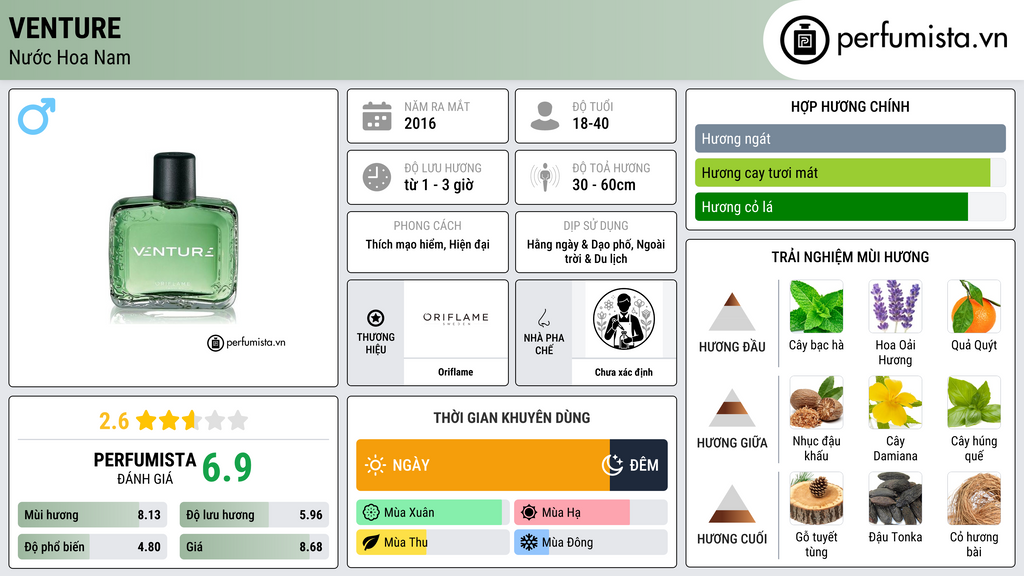Click the Thích mạo hiểm, Hiện đại style text
The height and width of the screenshot is (576, 1024).
428,244
